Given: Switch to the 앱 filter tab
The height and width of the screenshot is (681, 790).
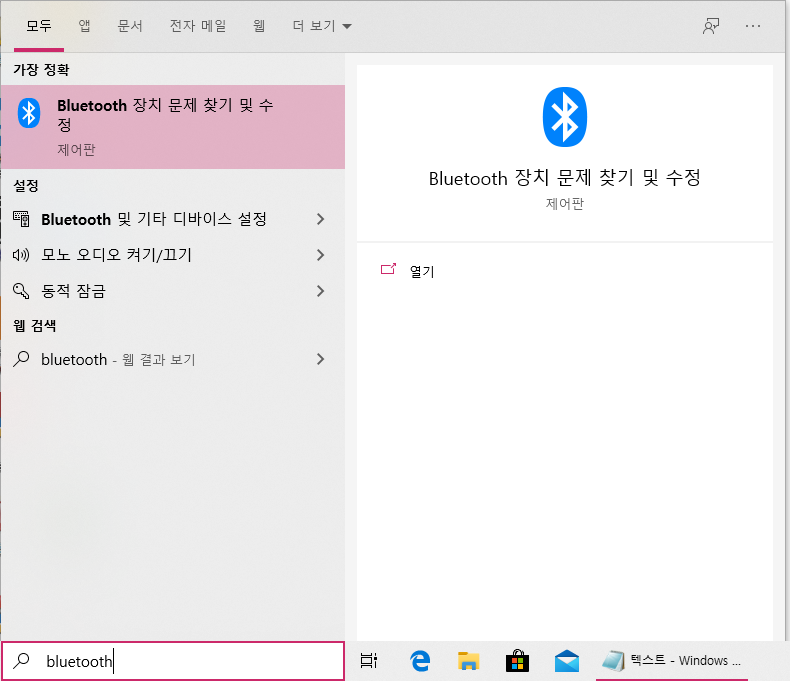Looking at the screenshot, I should pyautogui.click(x=85, y=26).
